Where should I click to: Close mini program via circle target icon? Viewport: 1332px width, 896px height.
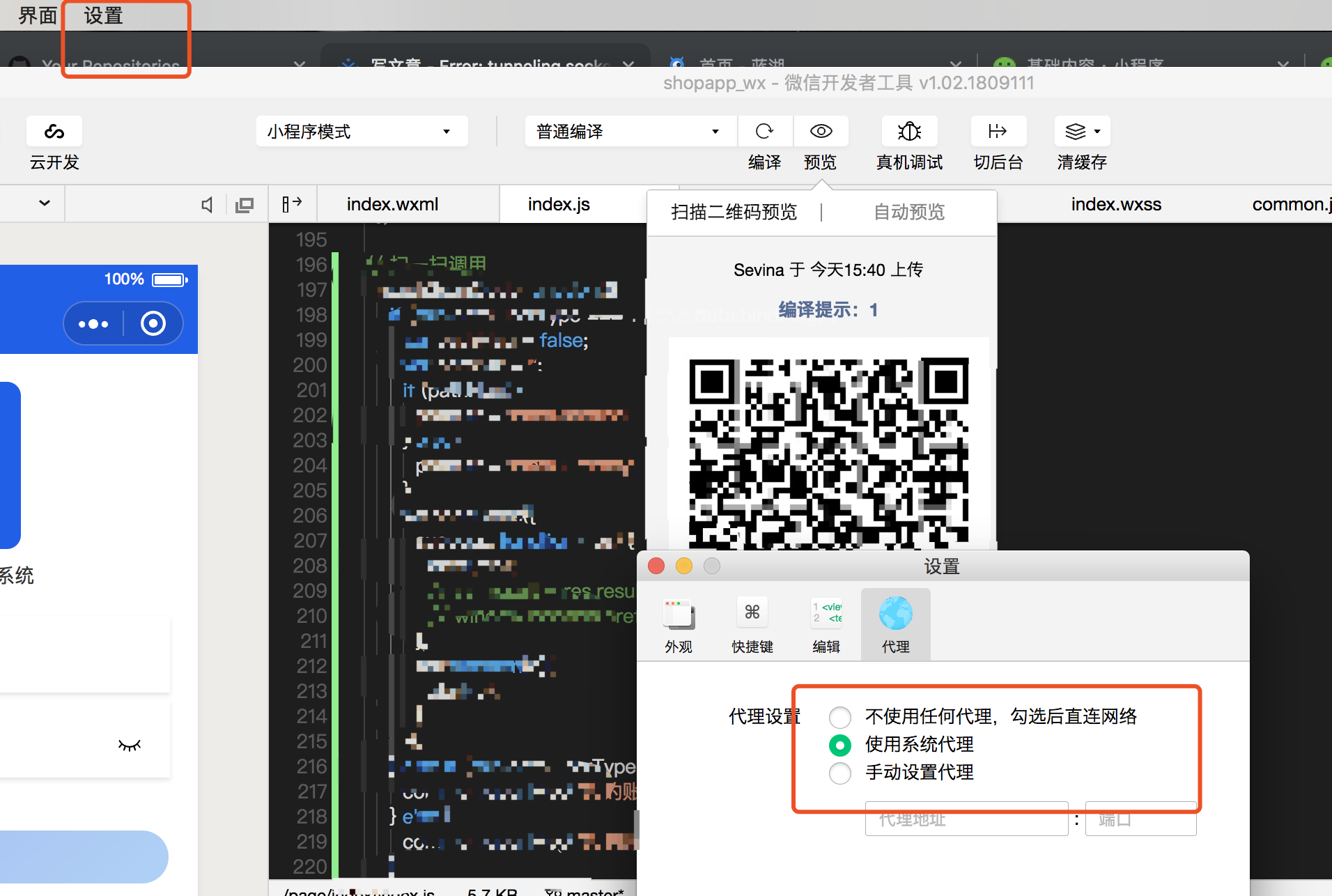point(153,323)
